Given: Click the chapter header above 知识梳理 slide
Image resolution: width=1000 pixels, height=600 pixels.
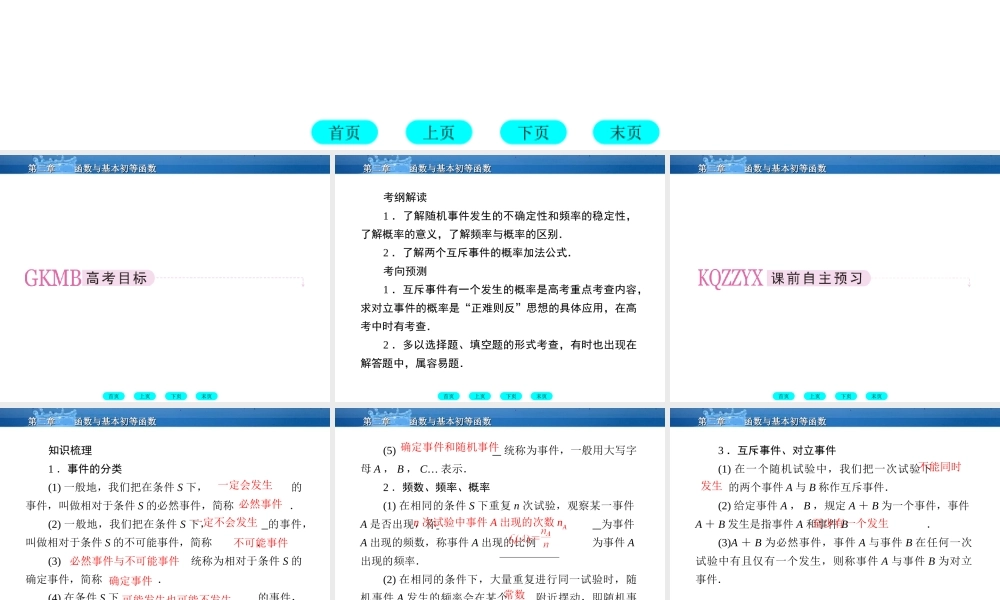Looking at the screenshot, I should coord(165,418).
